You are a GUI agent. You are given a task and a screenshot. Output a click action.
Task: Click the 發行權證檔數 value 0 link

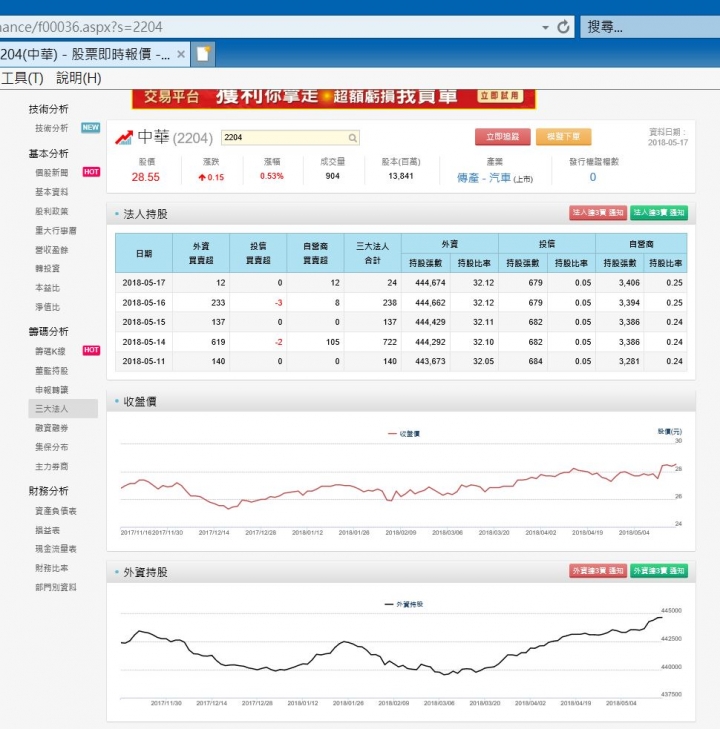click(593, 177)
